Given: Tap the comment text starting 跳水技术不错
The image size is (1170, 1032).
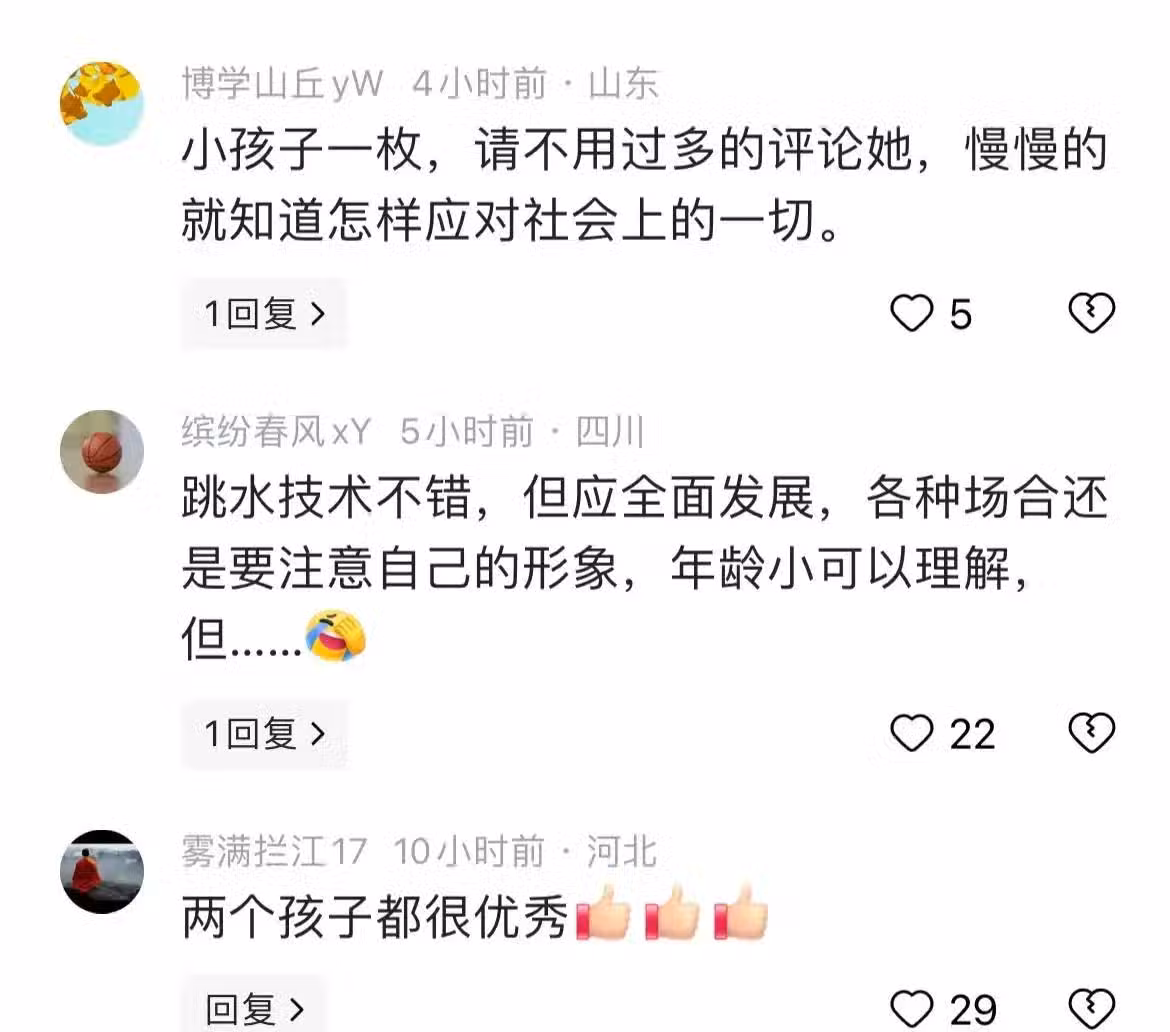Looking at the screenshot, I should point(645,568).
